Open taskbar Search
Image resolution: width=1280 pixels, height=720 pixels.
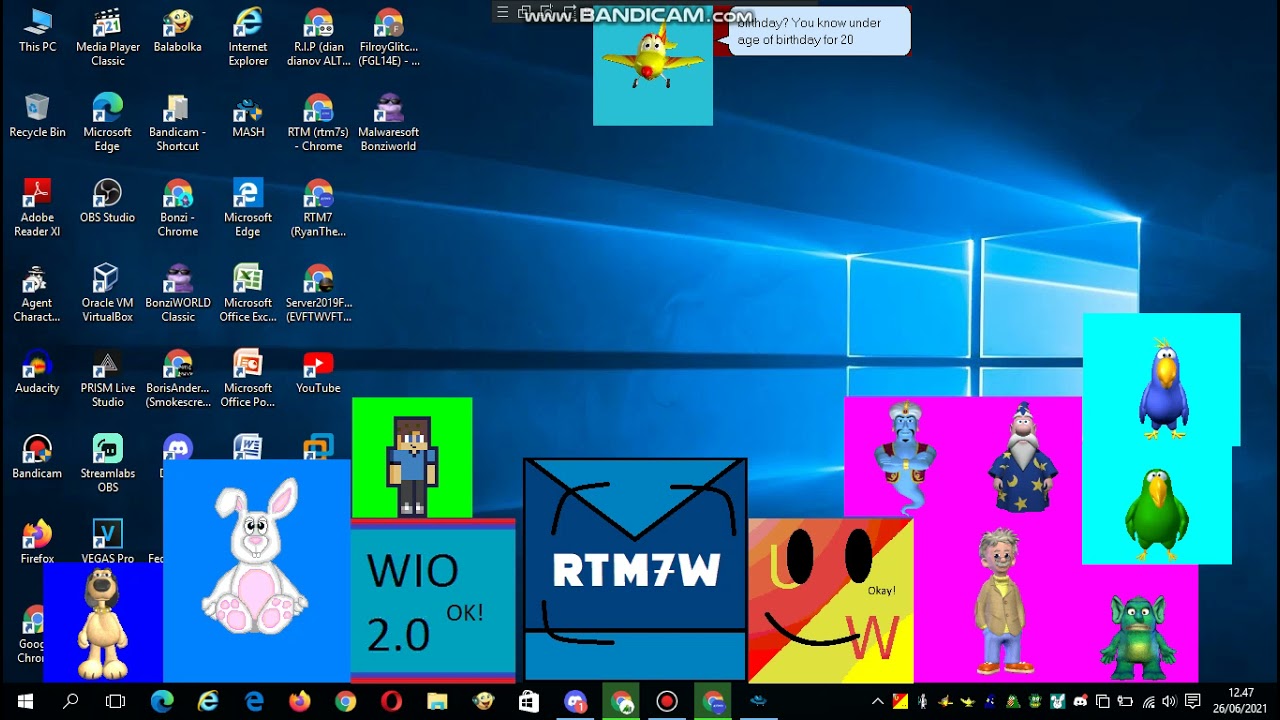click(x=70, y=701)
